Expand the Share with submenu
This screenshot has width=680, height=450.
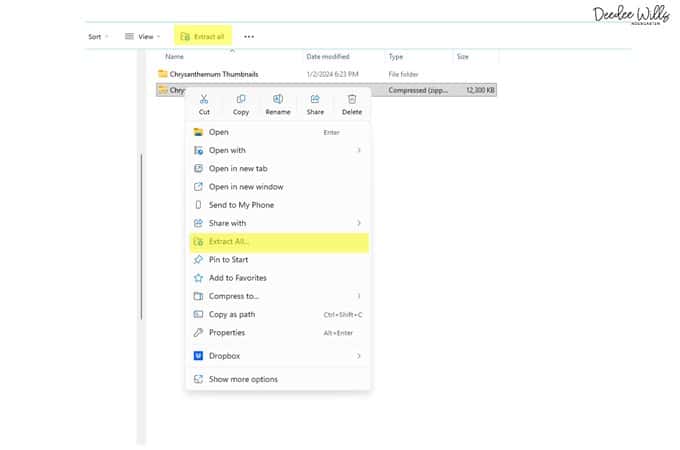coord(279,223)
